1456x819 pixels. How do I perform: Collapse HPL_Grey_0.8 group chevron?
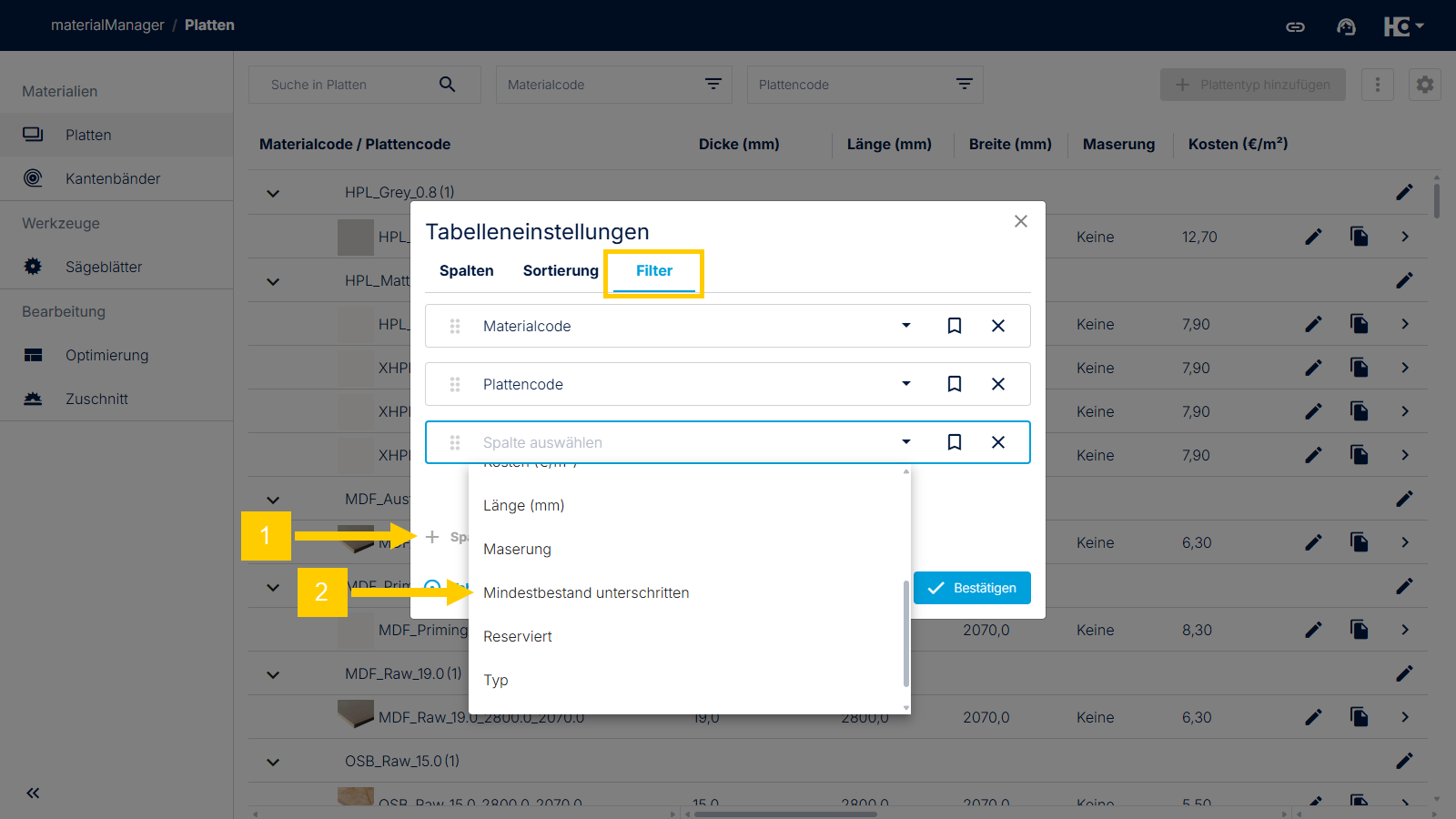click(x=273, y=193)
